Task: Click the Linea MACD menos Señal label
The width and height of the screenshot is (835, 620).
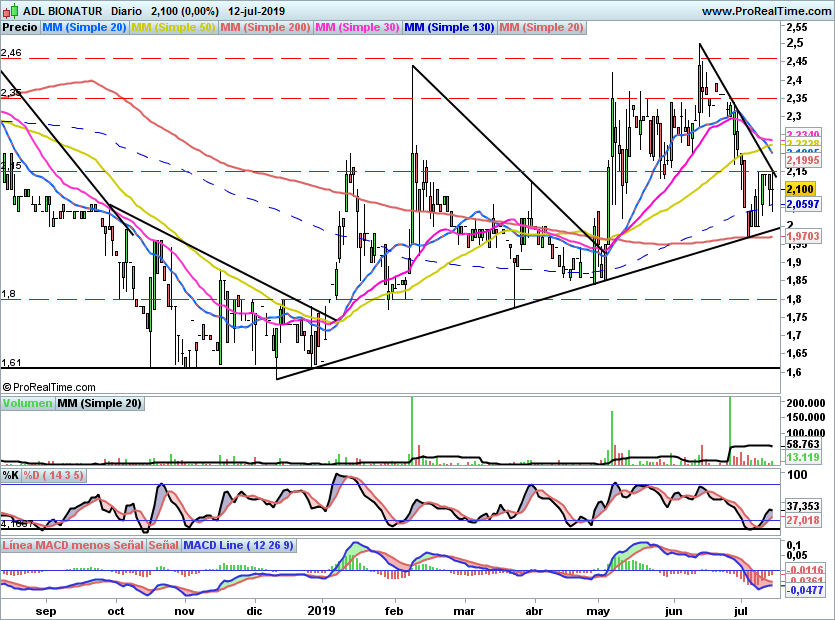Action: tap(73, 546)
